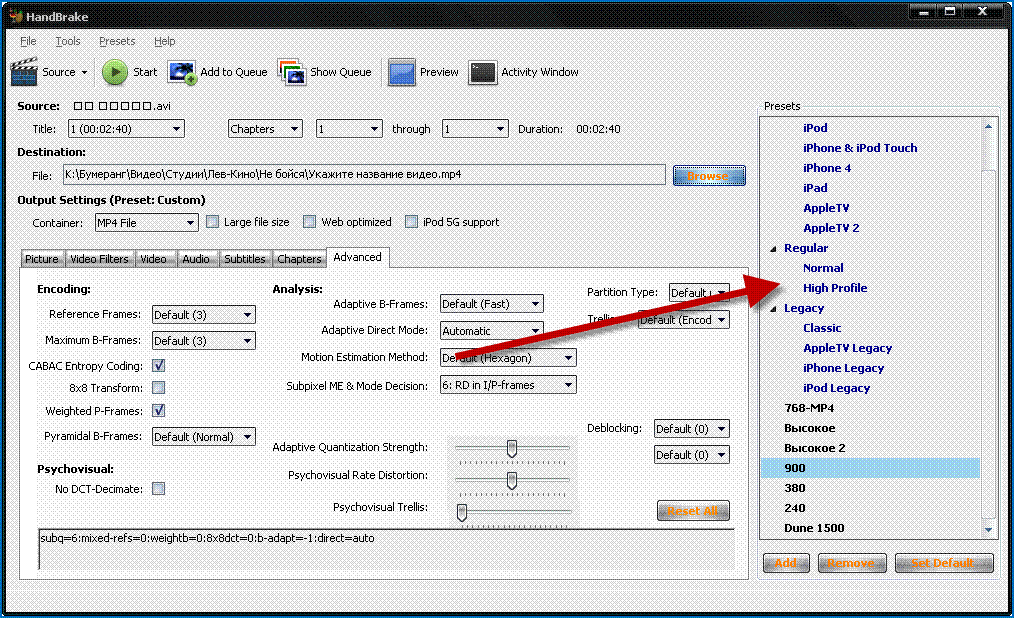The width and height of the screenshot is (1014, 618).
Task: Switch to the Subtitles tab
Action: click(244, 259)
